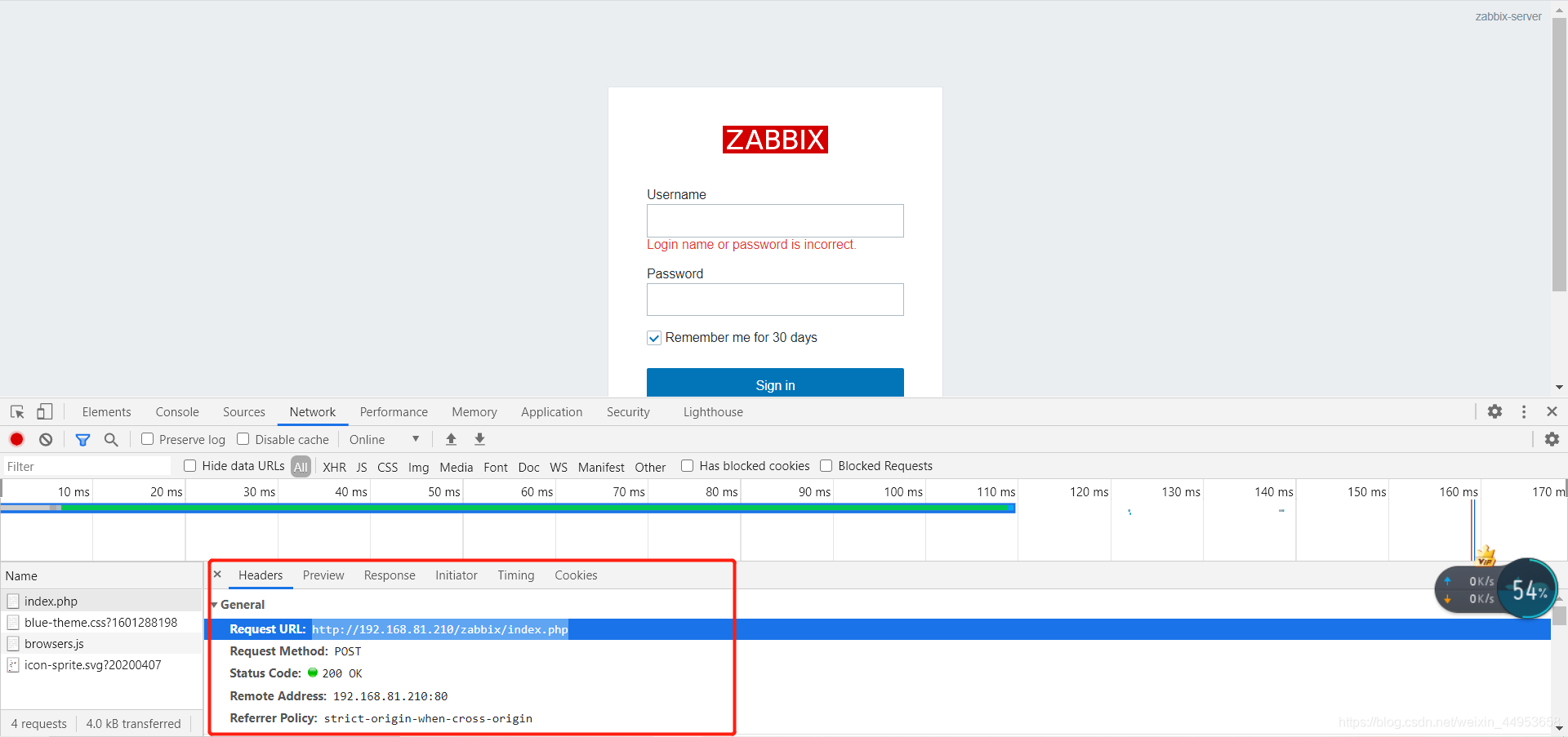Import HAR file upload arrow icon
Screen dimensions: 1568x737
[451, 439]
